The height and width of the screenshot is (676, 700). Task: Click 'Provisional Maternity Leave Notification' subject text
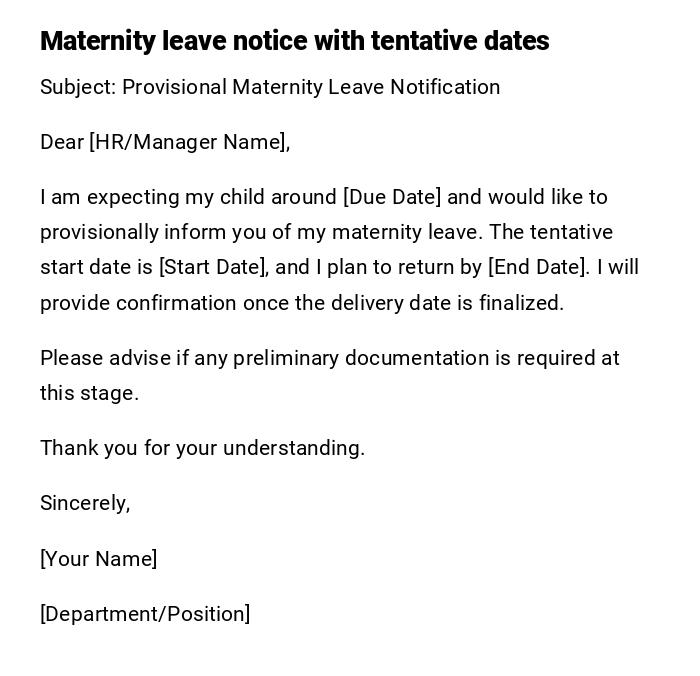(311, 87)
